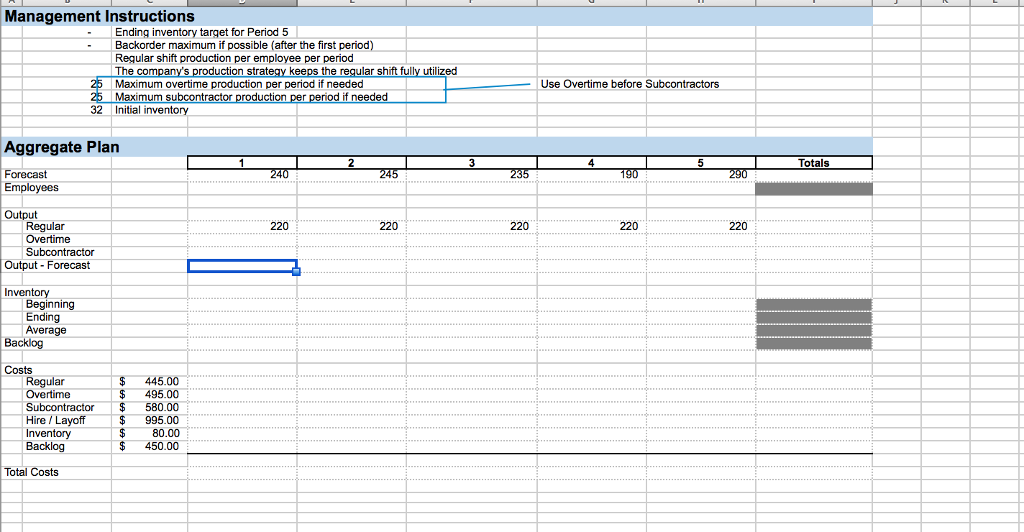Click the Subcontractor label under Costs
Viewport: 1024px width, 532px height.
click(60, 408)
